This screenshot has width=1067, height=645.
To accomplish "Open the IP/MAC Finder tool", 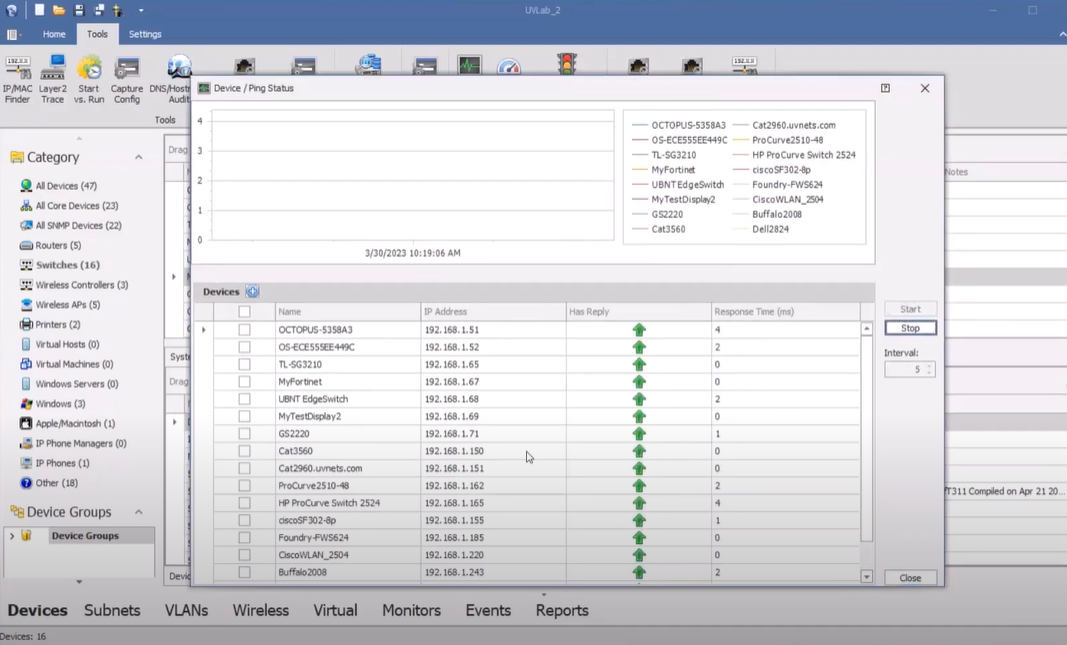I will [18, 80].
